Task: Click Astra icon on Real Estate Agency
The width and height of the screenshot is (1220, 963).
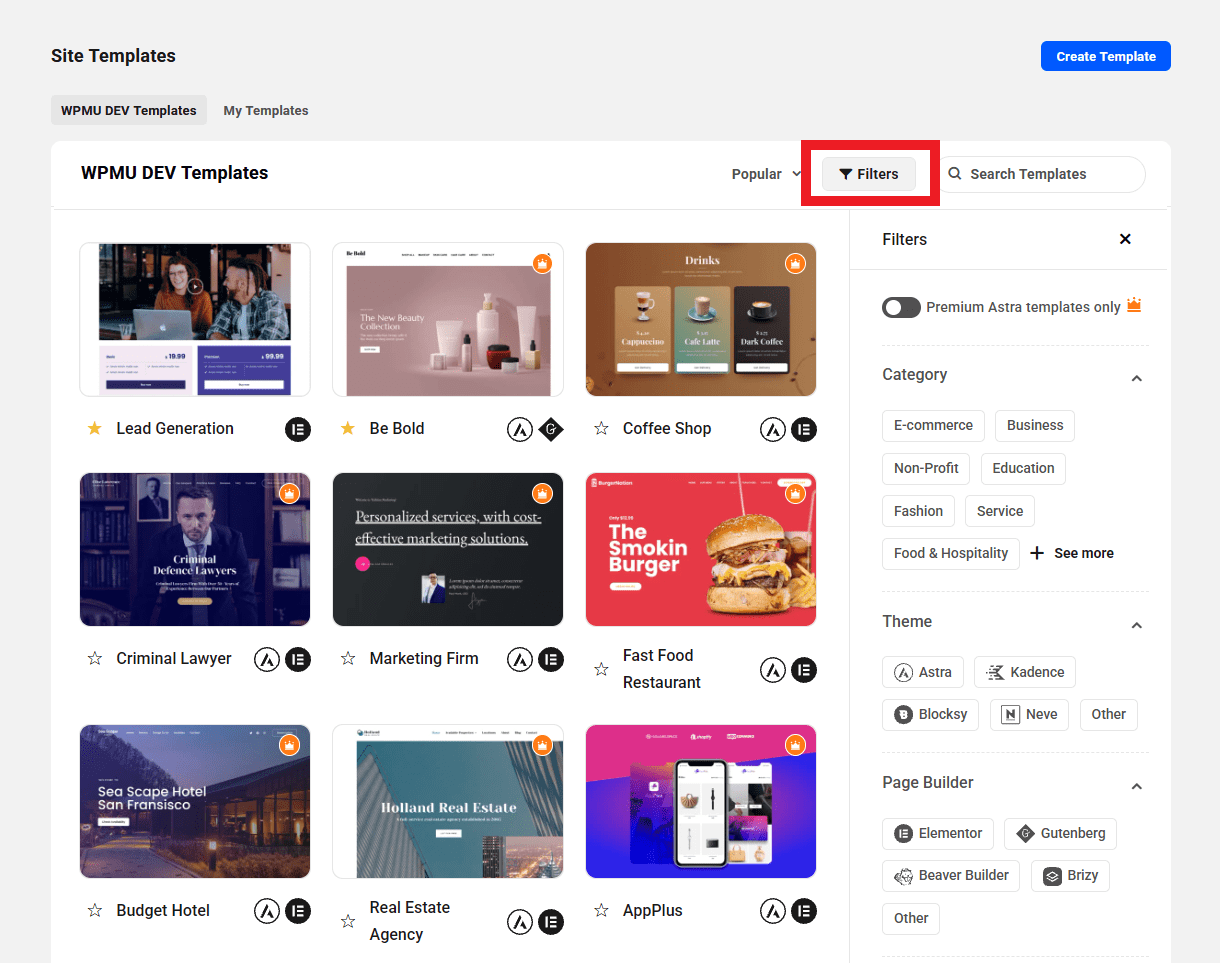Action: [x=519, y=922]
